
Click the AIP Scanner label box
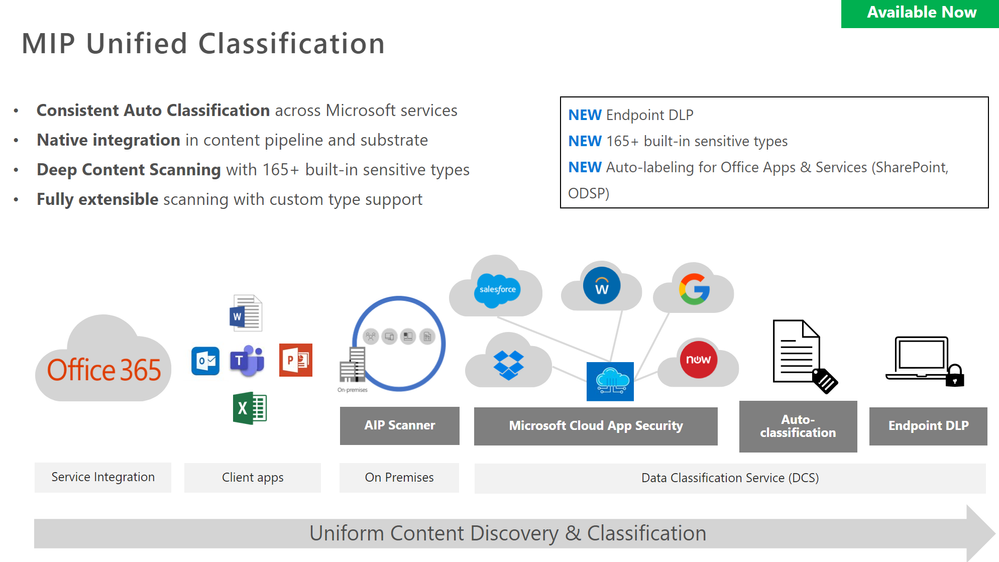pyautogui.click(x=399, y=426)
